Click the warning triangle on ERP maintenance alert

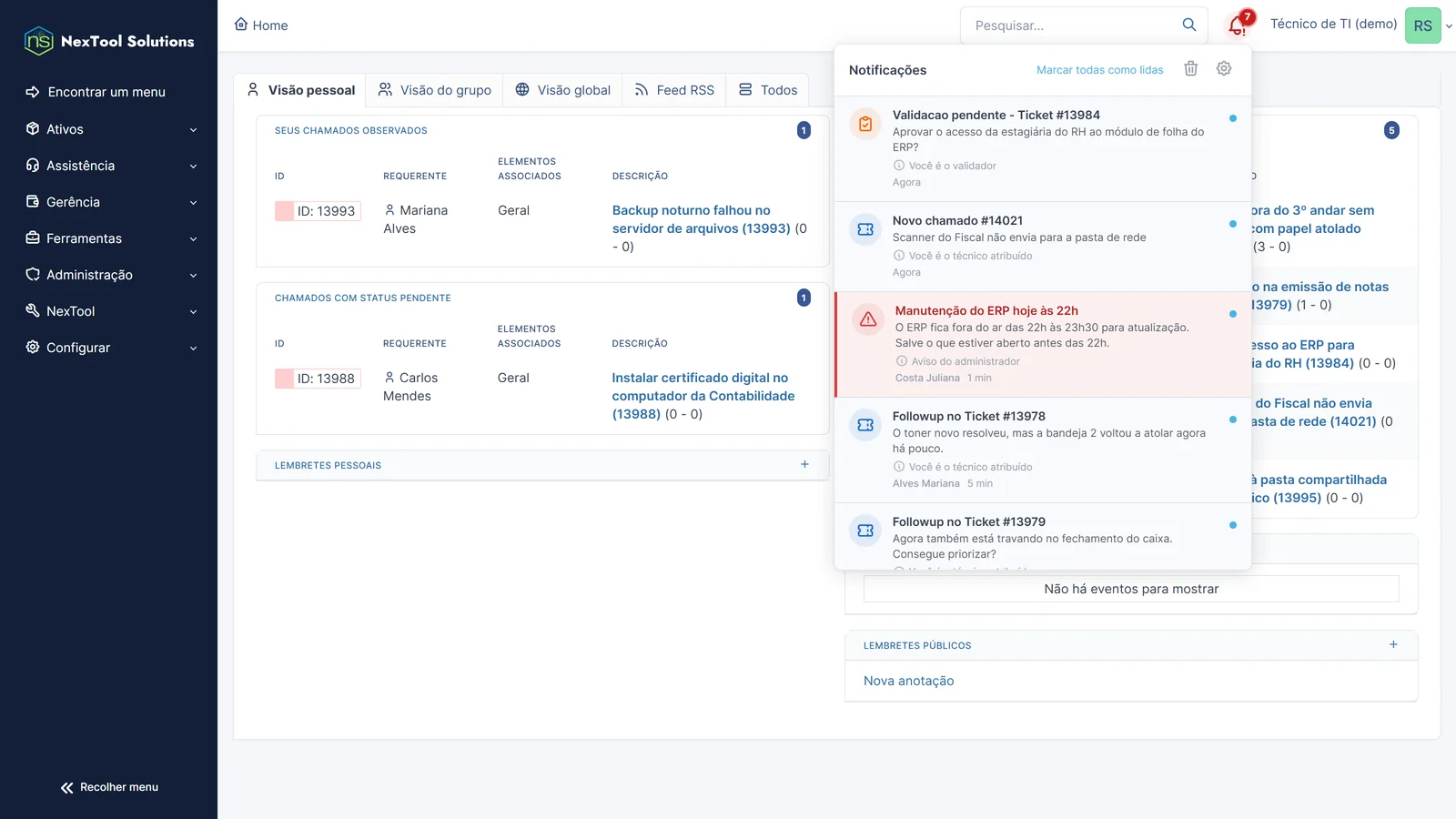pos(868,319)
